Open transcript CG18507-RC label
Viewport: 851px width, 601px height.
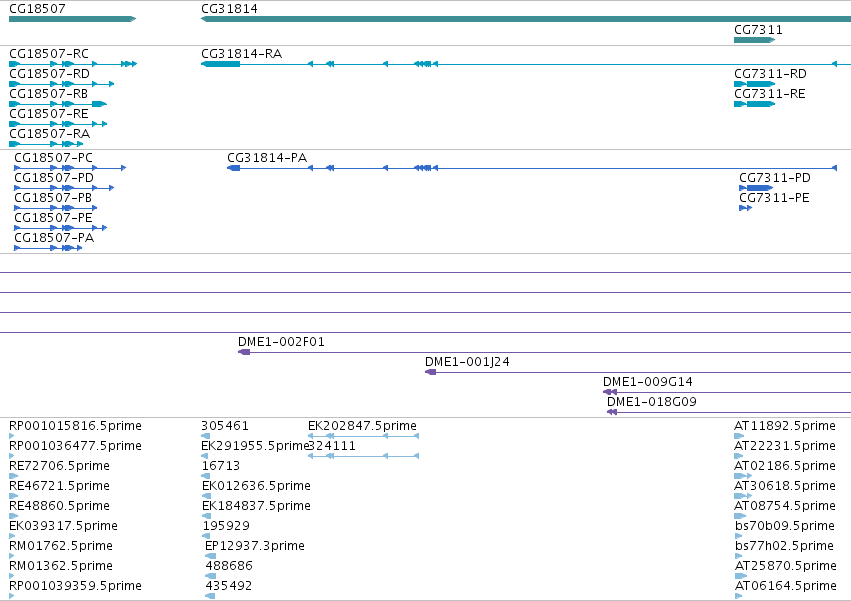pyautogui.click(x=49, y=54)
